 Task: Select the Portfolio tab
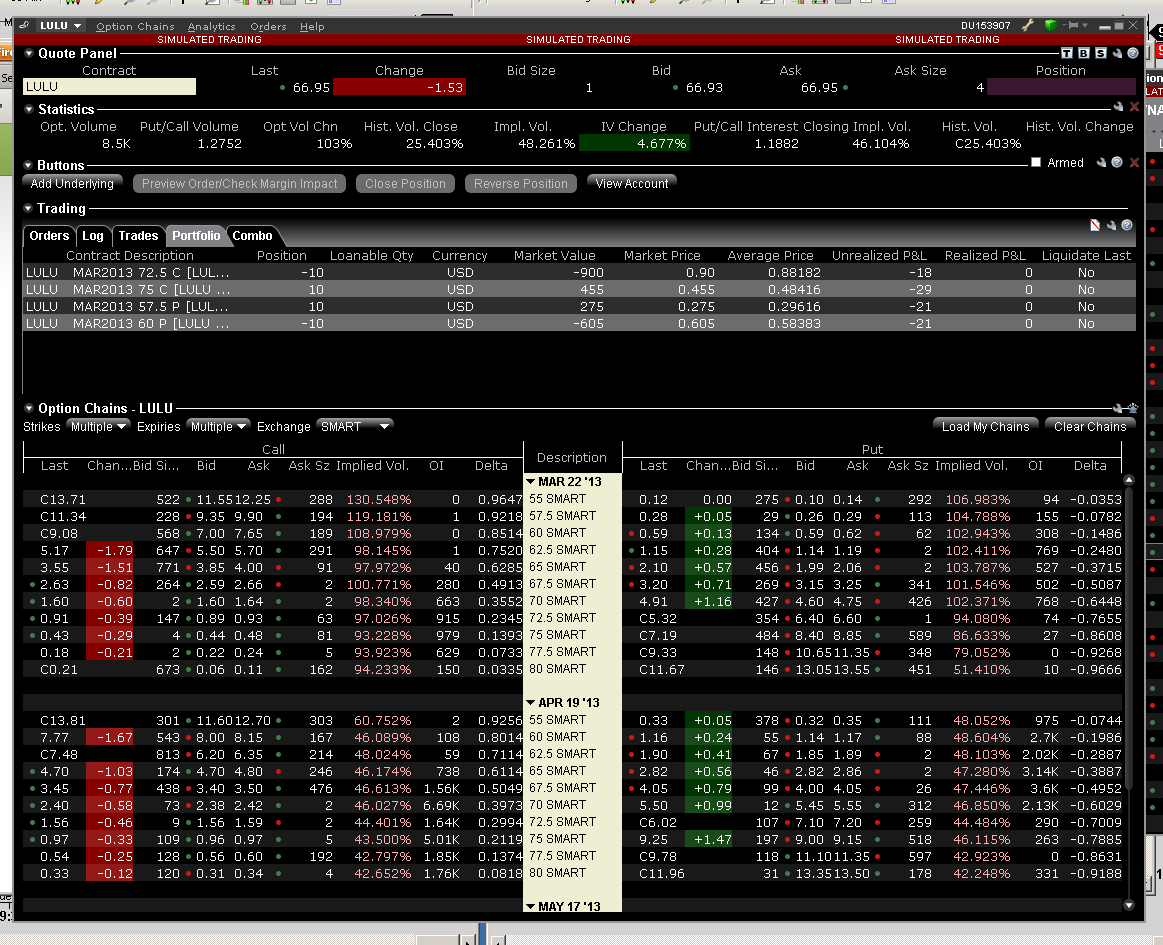click(196, 236)
